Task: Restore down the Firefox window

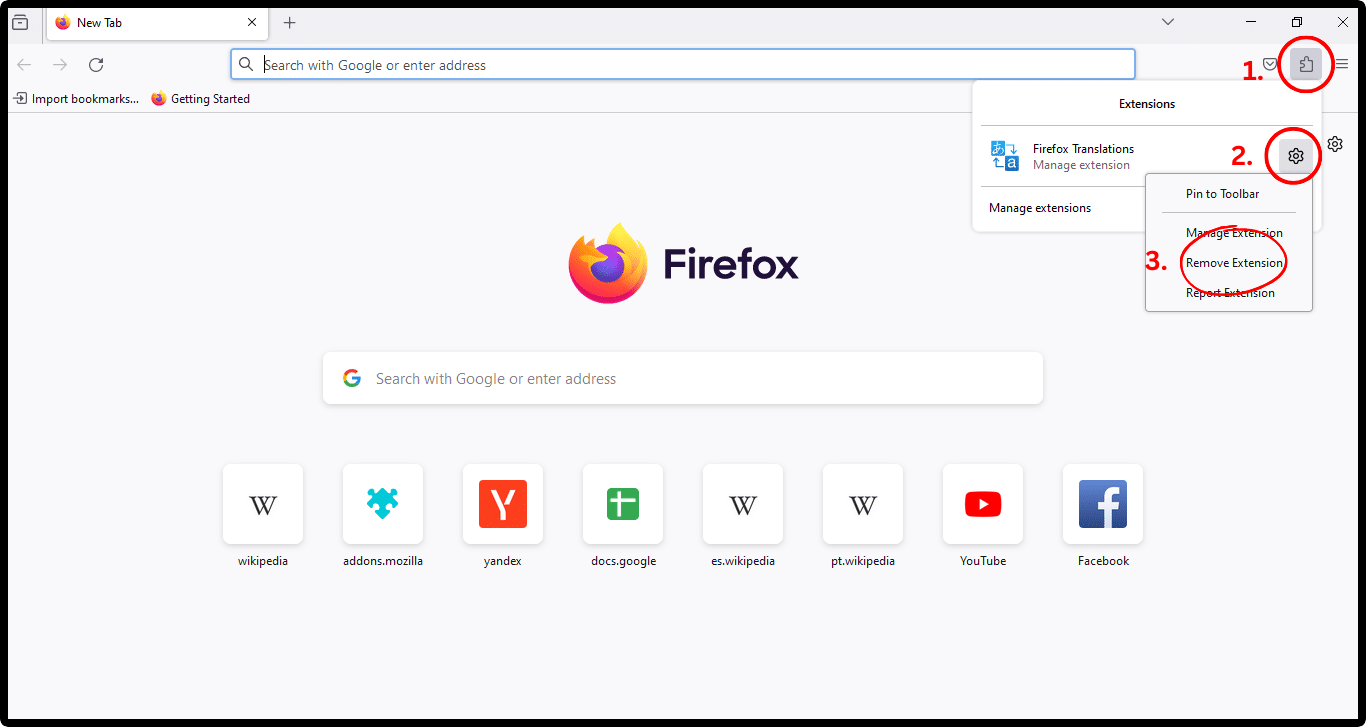Action: point(1297,22)
